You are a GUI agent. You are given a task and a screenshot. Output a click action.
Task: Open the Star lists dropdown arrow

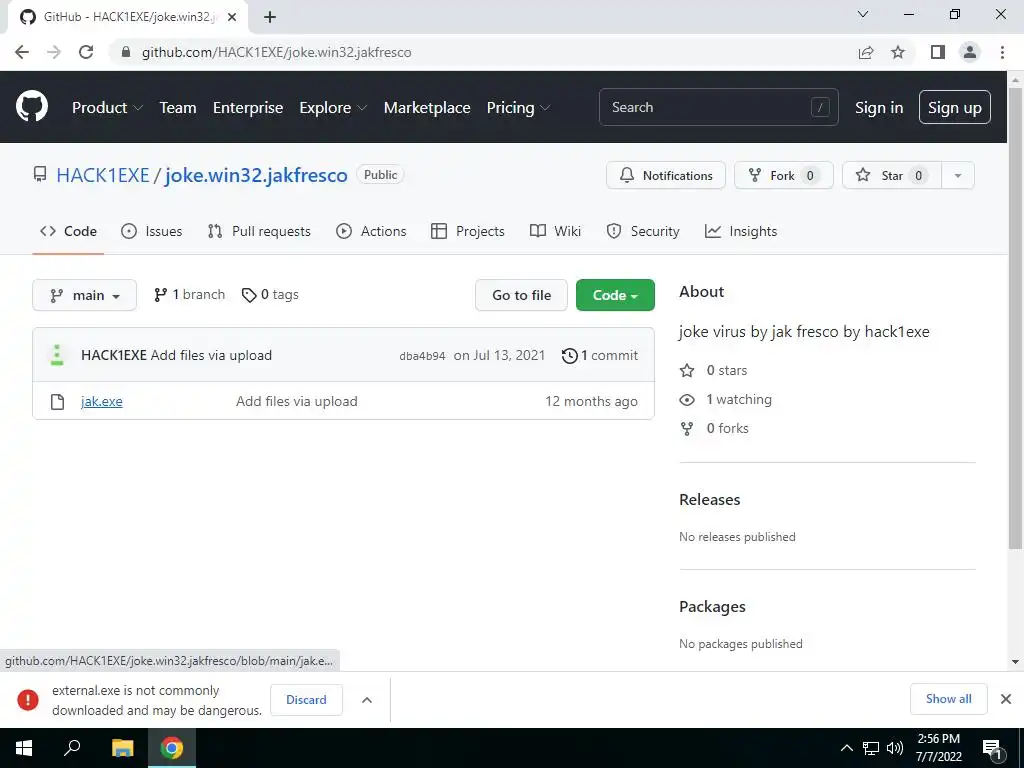pos(957,175)
